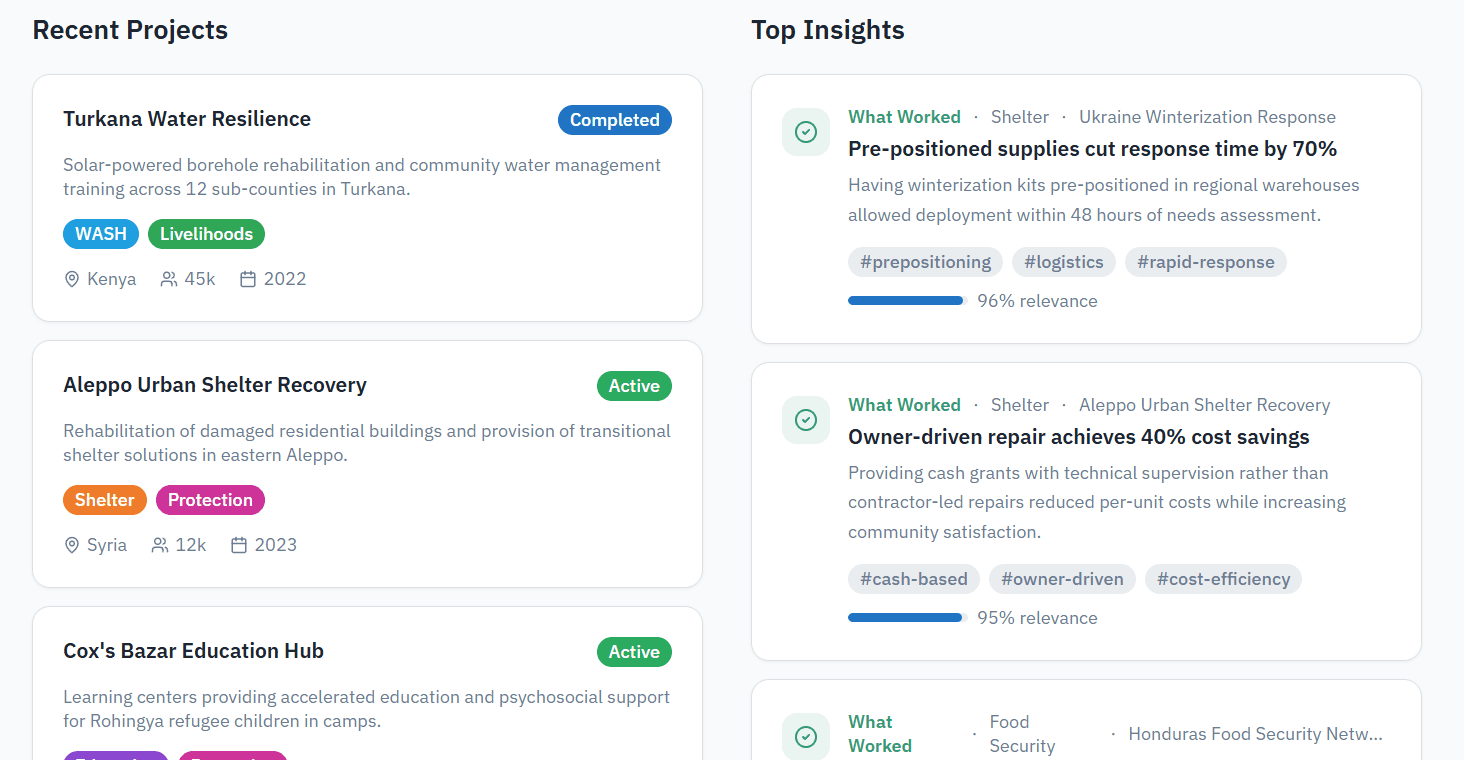
Task: Click the checkmark icon on the owner-driven repair insight
Action: pos(806,420)
